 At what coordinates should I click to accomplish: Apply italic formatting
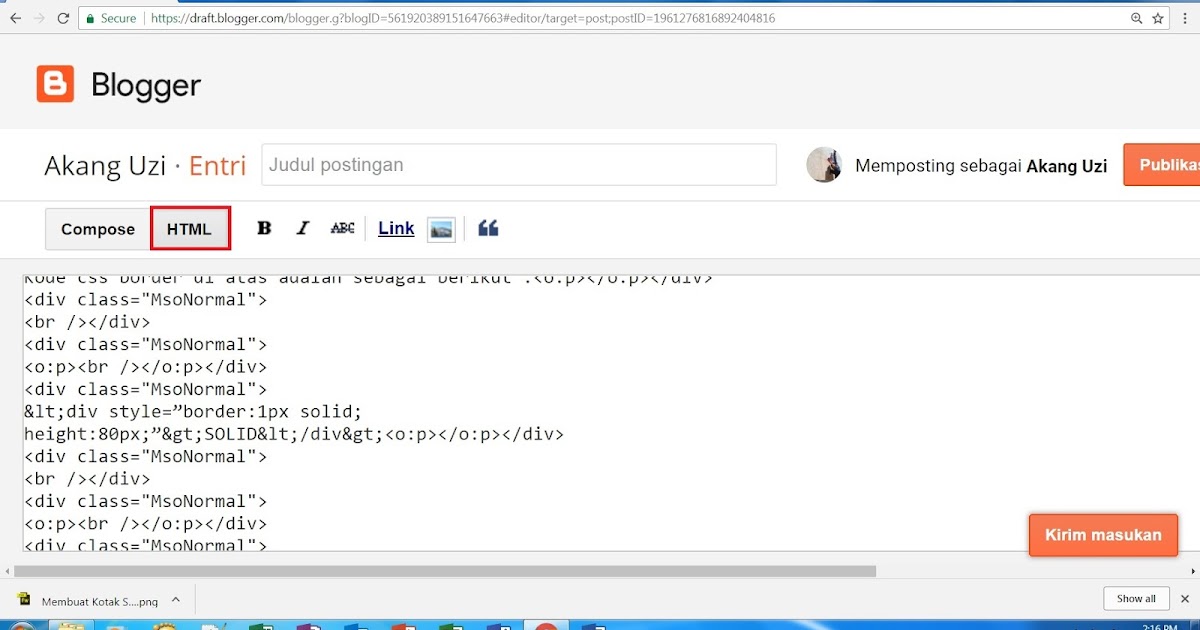302,228
